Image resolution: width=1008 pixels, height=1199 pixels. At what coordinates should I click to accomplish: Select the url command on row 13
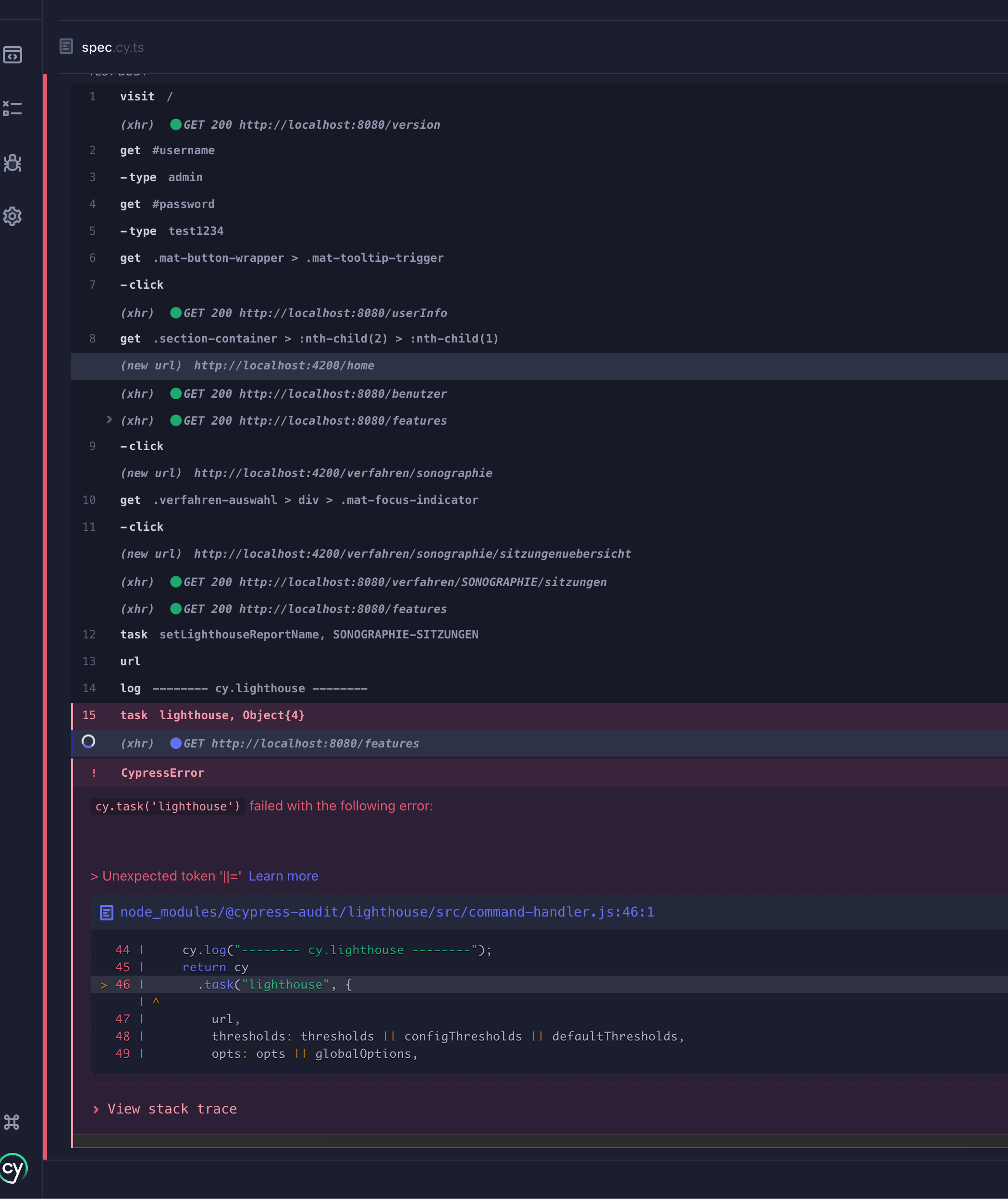[x=540, y=661]
